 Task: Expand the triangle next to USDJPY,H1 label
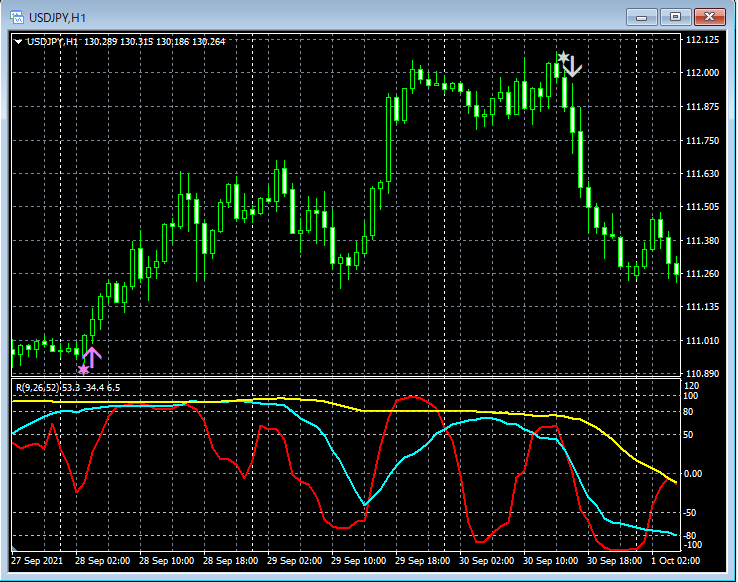click(18, 42)
